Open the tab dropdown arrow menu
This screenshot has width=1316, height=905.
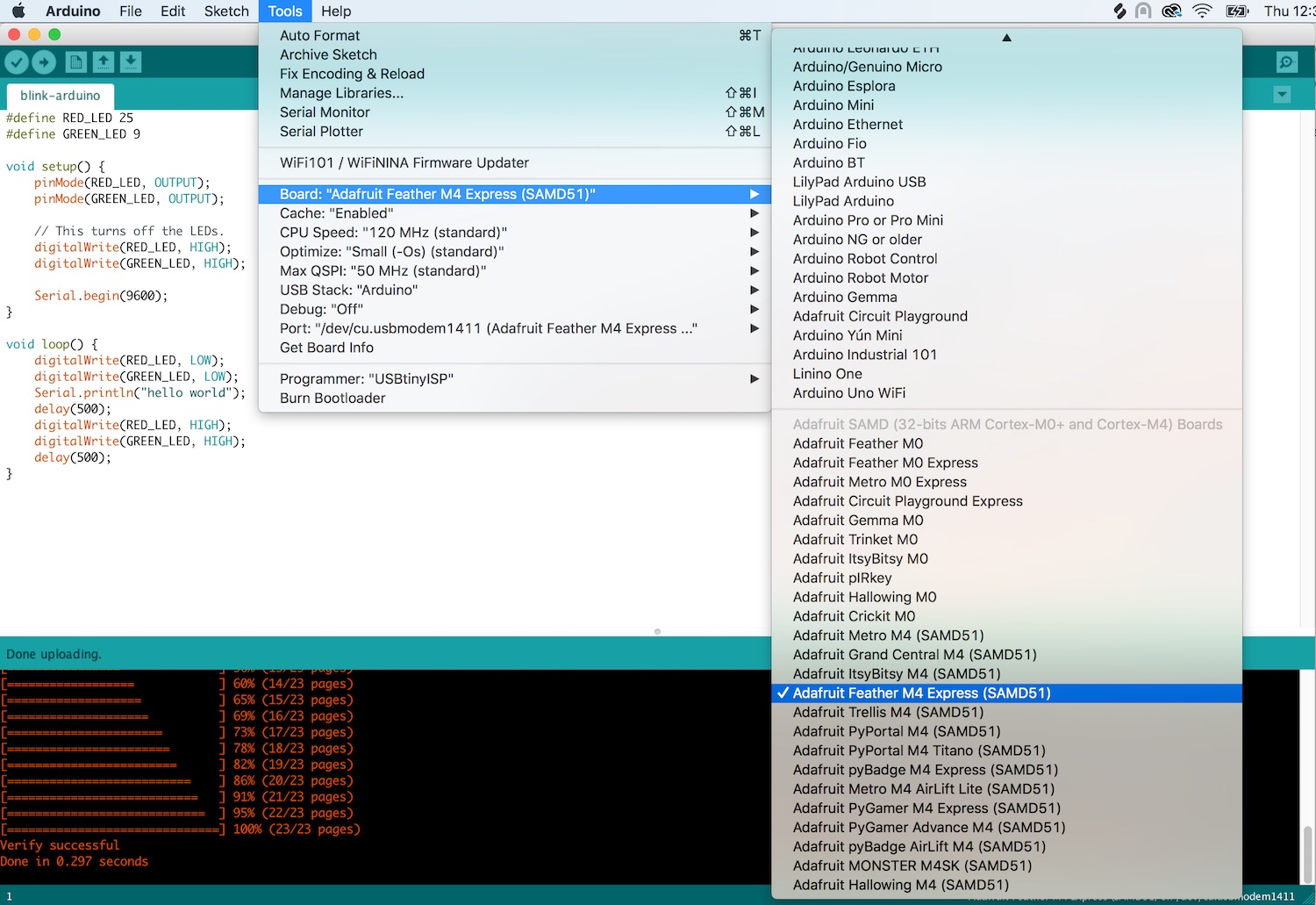(1282, 95)
